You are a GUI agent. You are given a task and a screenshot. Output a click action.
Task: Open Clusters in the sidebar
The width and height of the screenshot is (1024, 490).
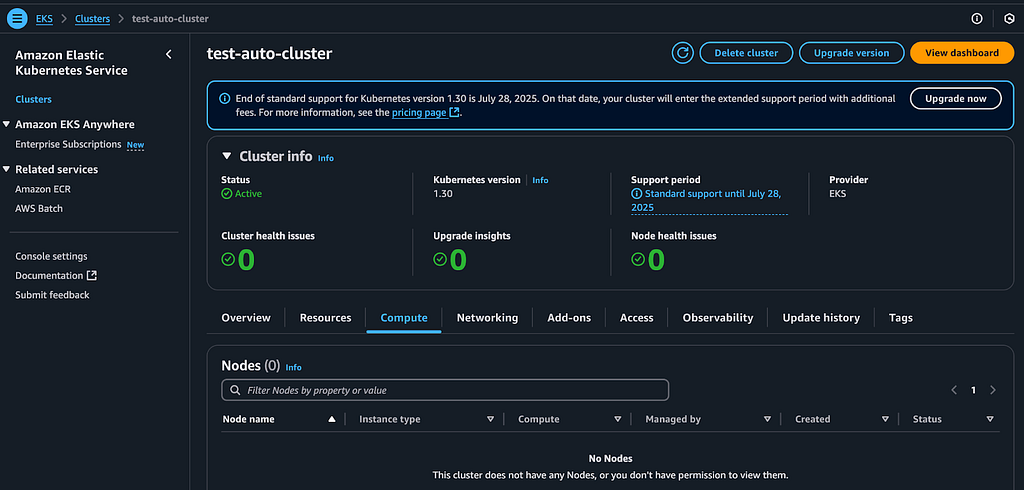pyautogui.click(x=33, y=99)
